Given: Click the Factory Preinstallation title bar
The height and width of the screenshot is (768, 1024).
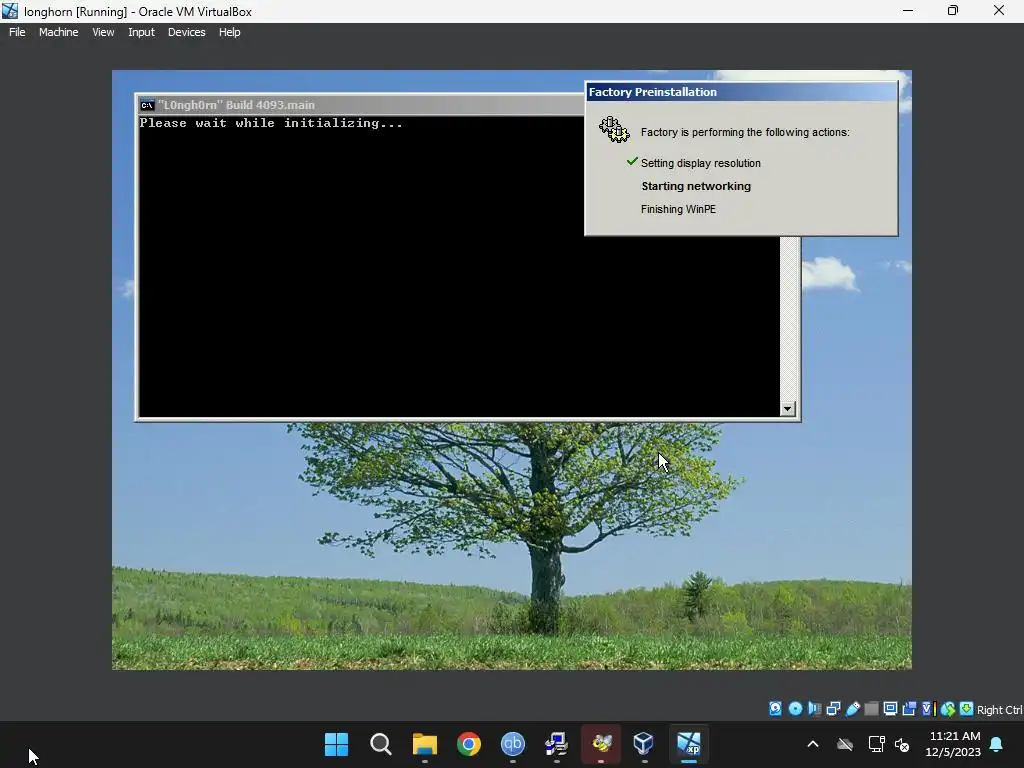Looking at the screenshot, I should click(741, 92).
